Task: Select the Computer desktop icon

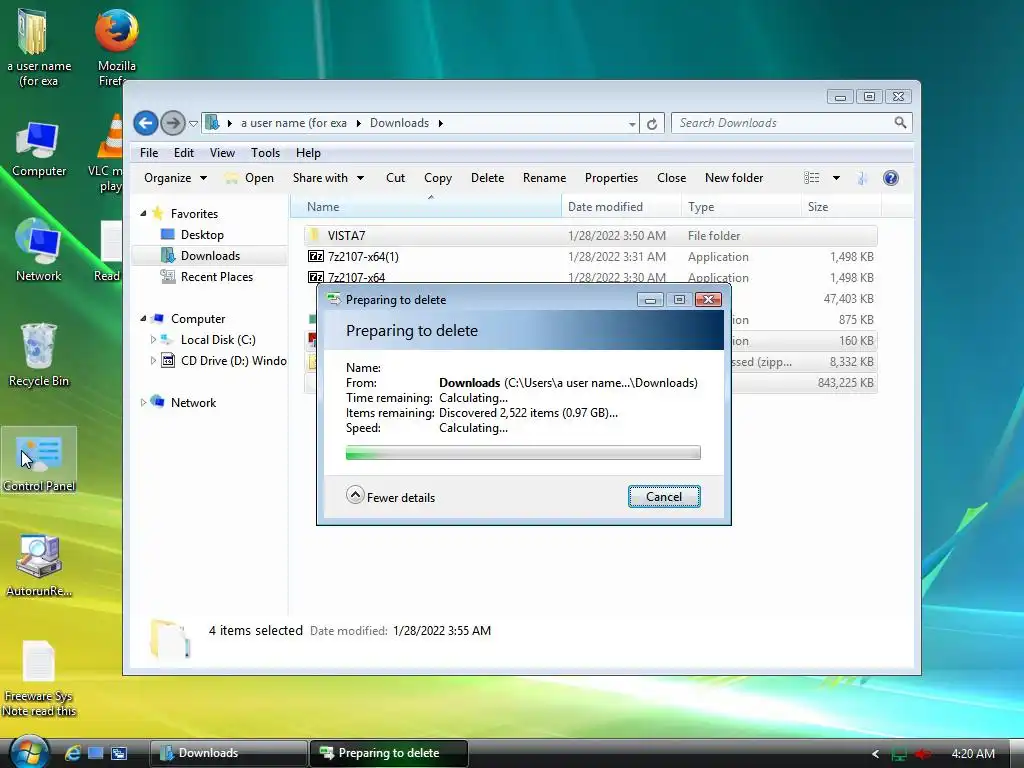Action: click(39, 148)
